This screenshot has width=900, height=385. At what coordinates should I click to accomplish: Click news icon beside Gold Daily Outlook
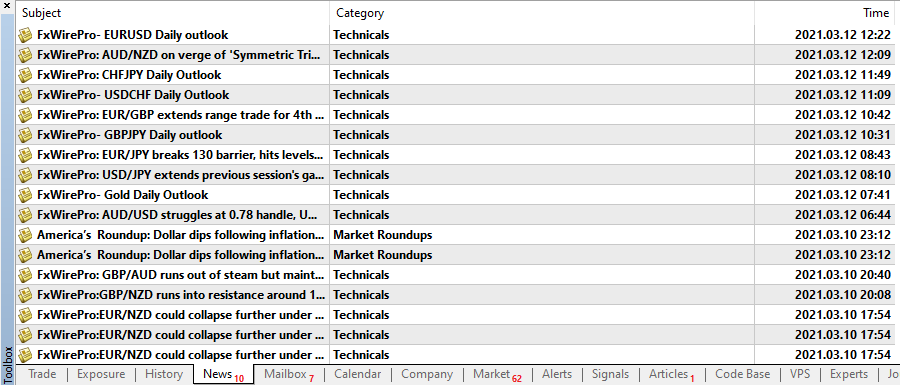pos(25,195)
